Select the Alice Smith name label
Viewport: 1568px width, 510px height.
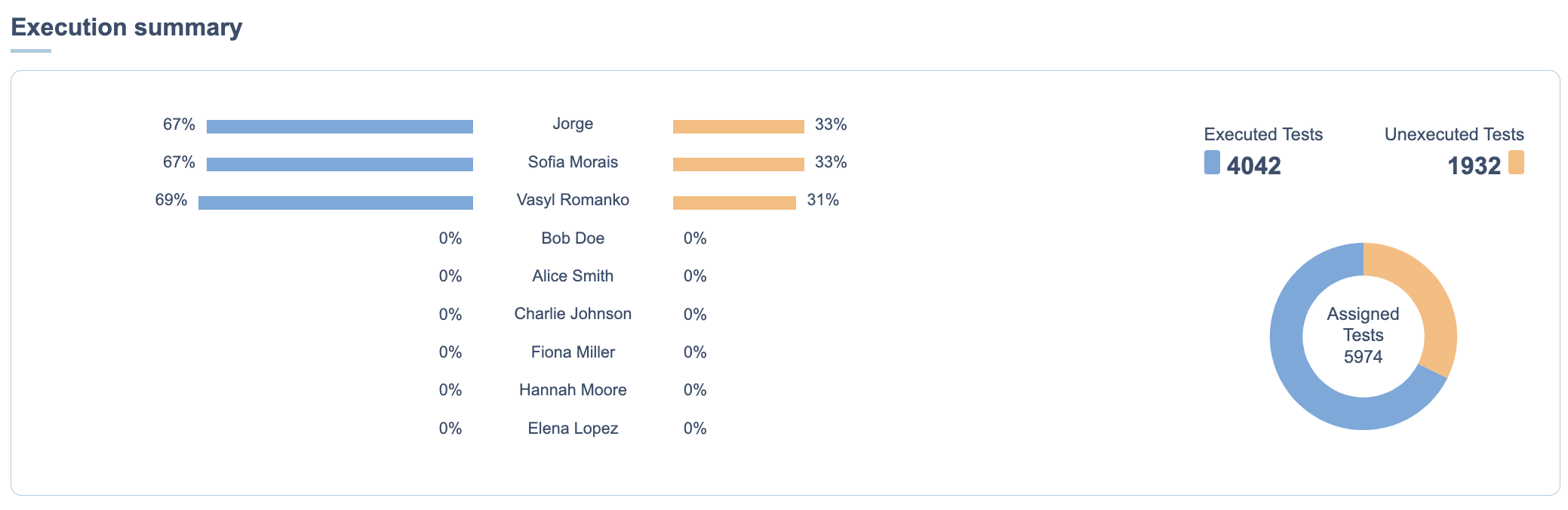(x=573, y=276)
